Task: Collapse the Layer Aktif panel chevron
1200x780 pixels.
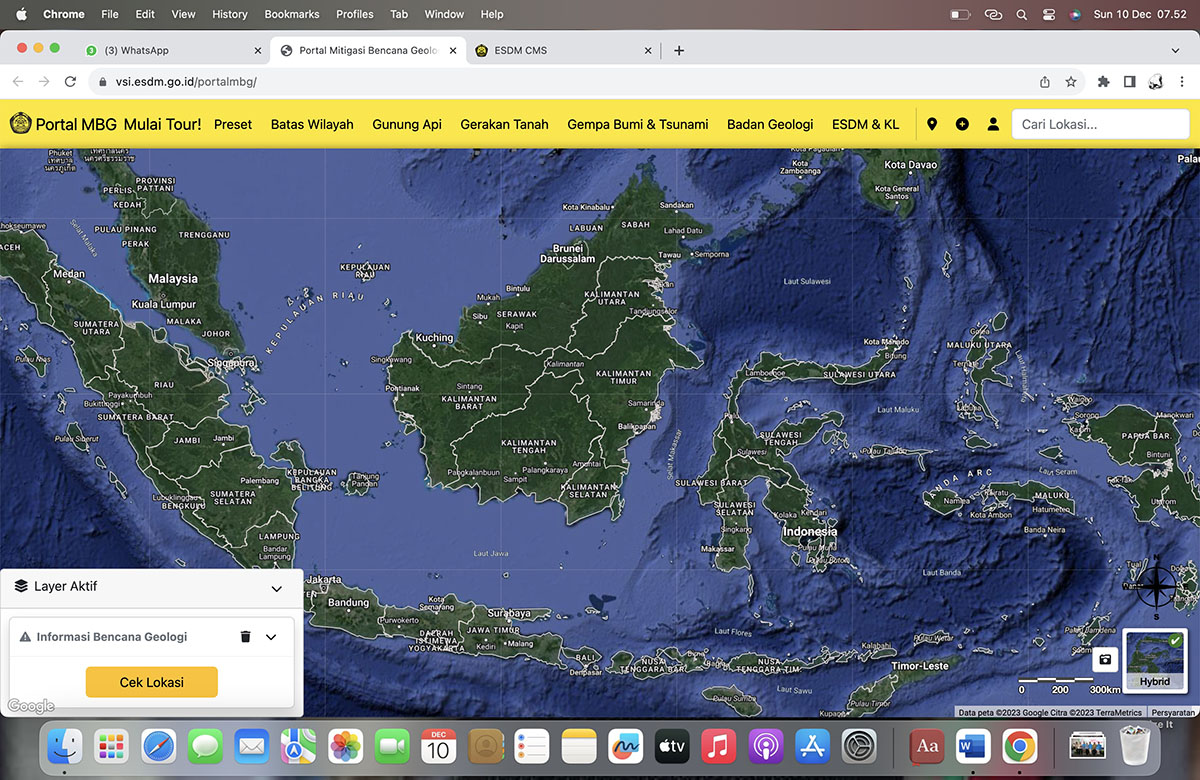Action: pos(276,589)
